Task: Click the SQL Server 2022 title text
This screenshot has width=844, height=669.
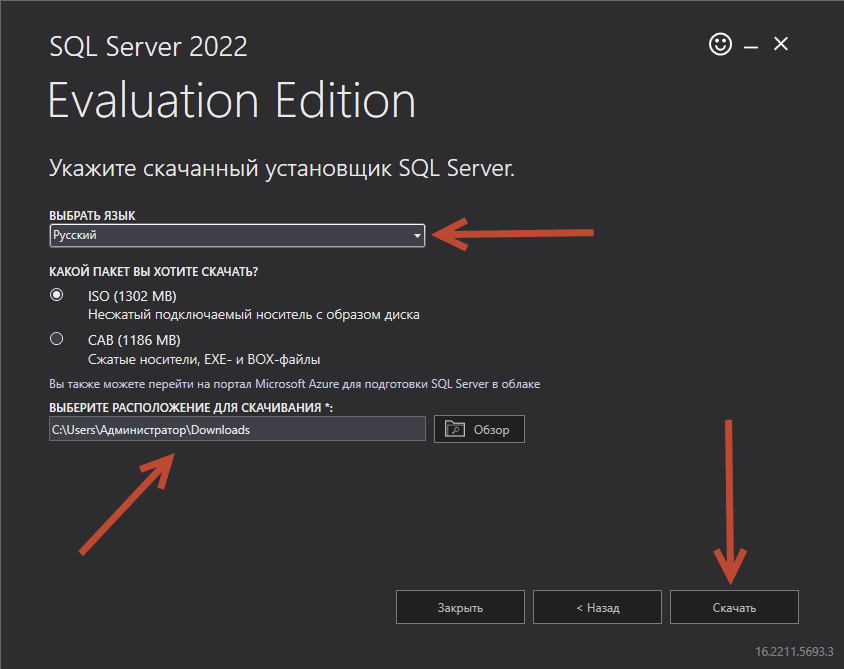Action: pos(147,46)
